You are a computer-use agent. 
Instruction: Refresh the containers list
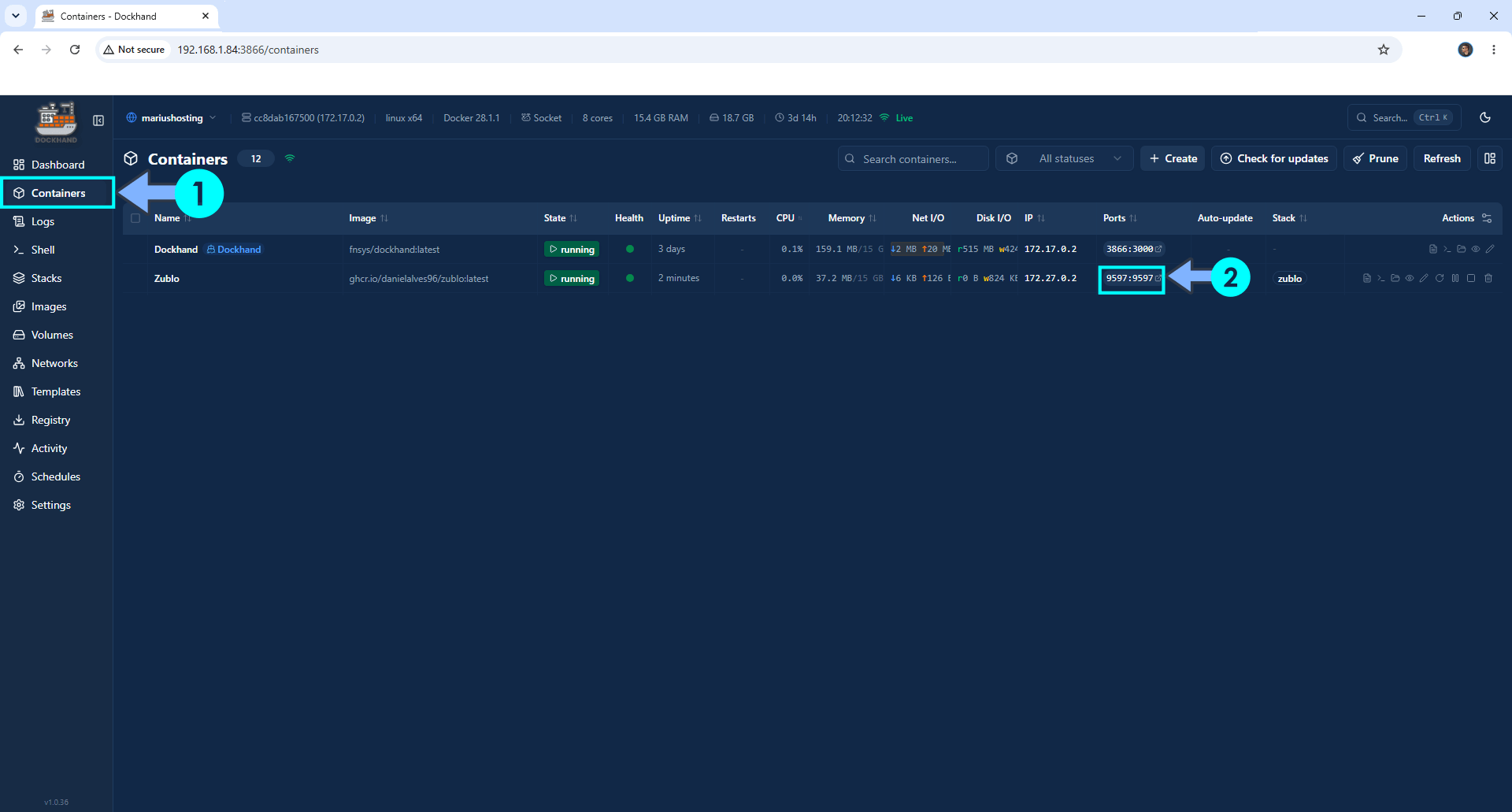pos(1442,158)
